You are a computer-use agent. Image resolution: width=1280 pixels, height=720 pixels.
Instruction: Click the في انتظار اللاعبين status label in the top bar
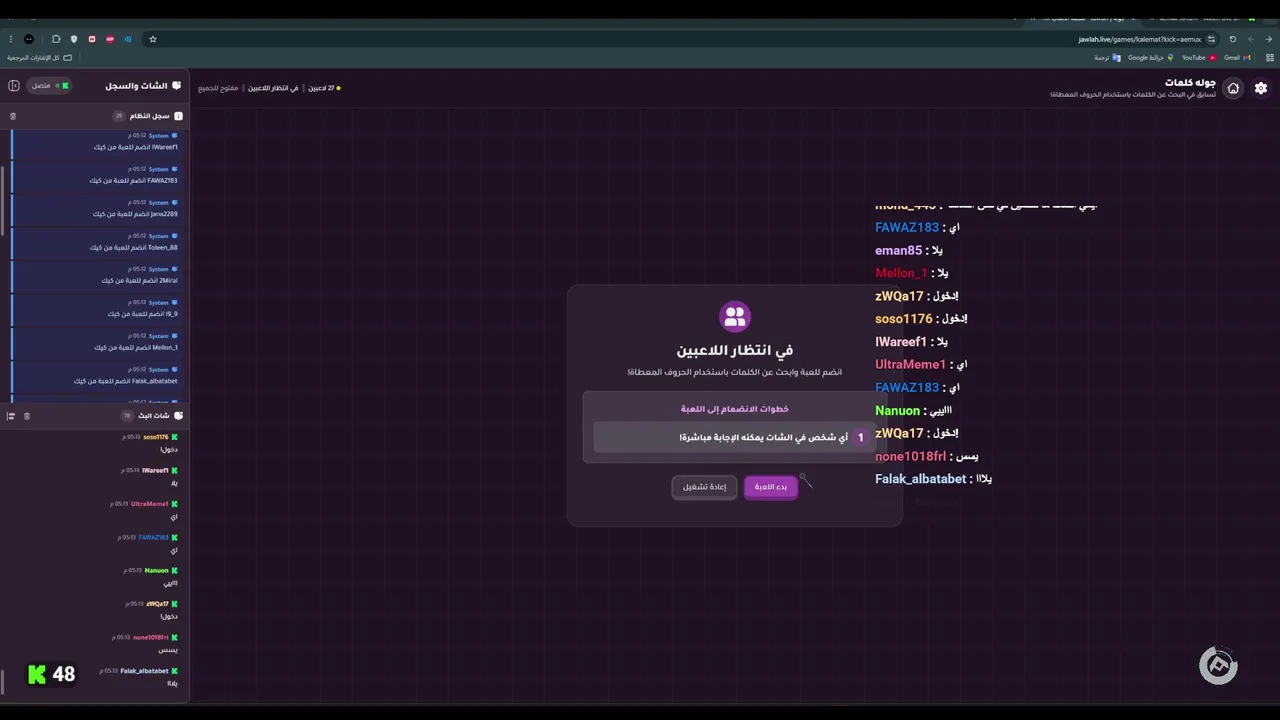tap(273, 88)
